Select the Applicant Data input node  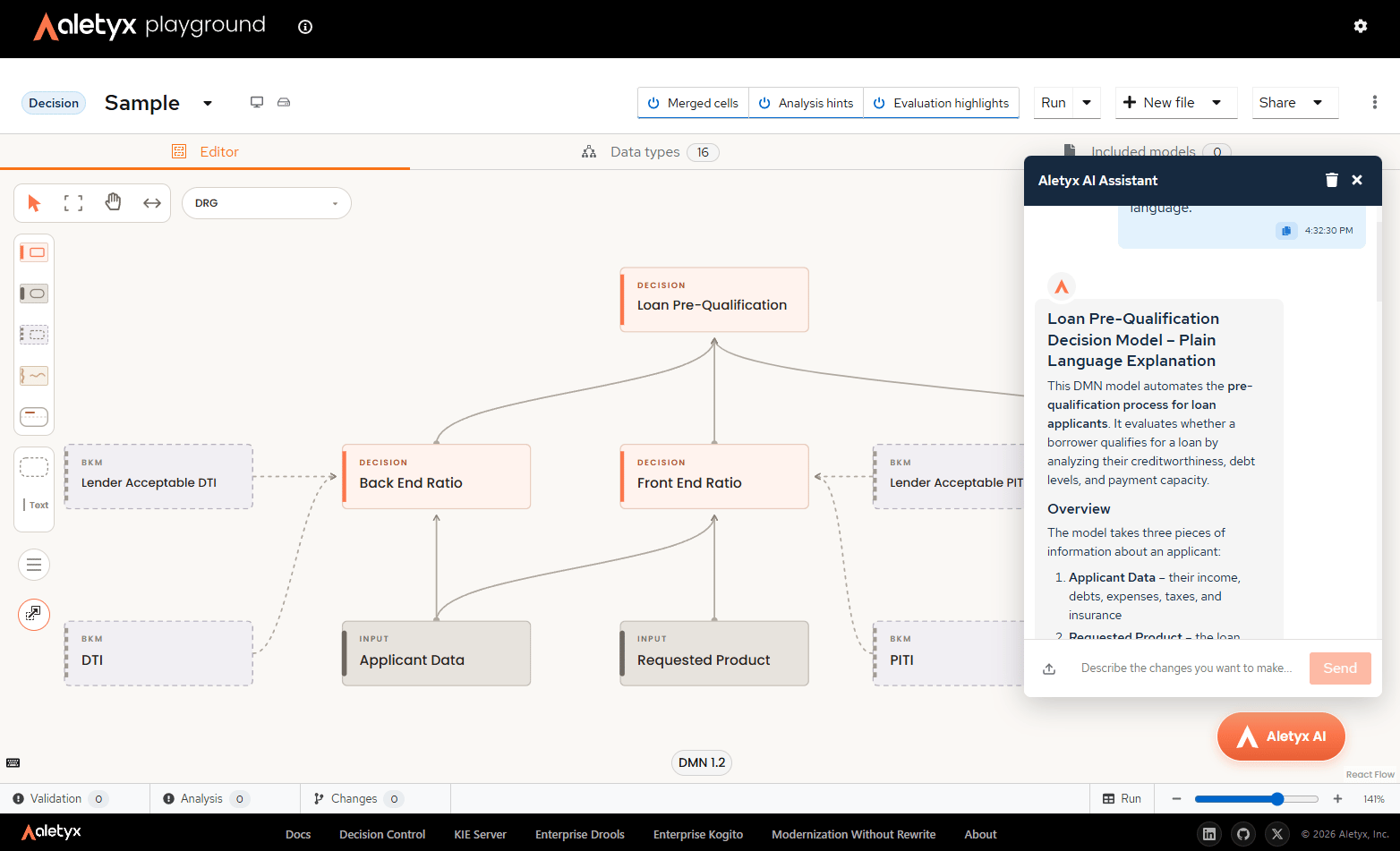[x=437, y=653]
